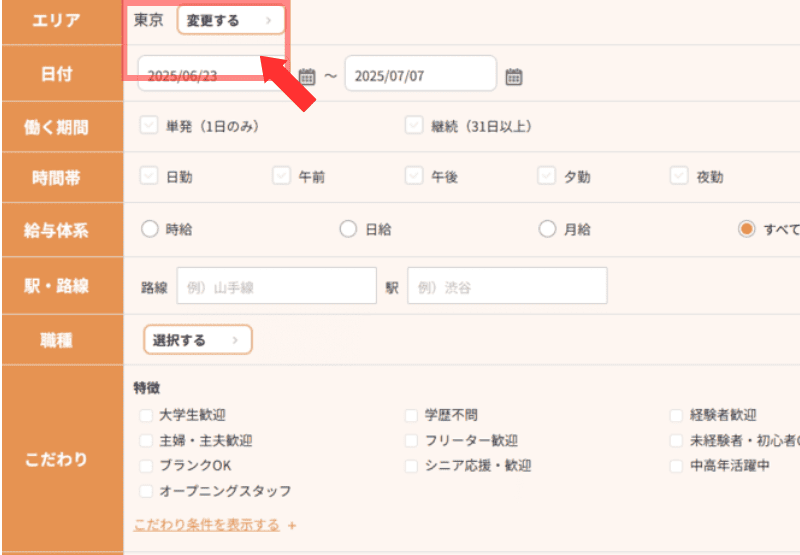This screenshot has width=800, height=555.
Task: Open the start date calendar icon
Action: click(x=307, y=77)
